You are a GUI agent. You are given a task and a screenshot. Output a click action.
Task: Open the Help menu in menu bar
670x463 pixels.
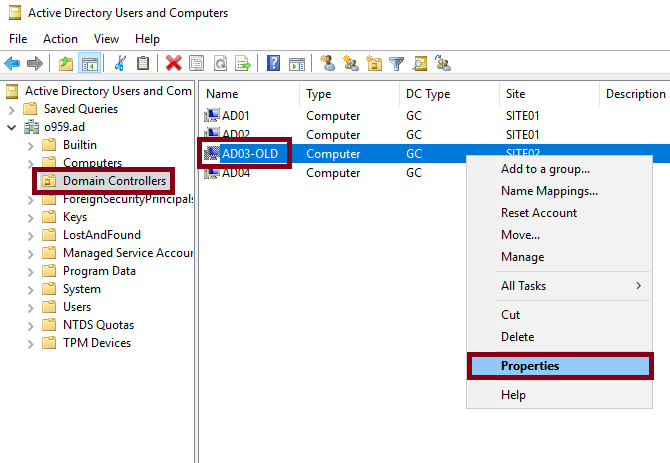pos(147,39)
